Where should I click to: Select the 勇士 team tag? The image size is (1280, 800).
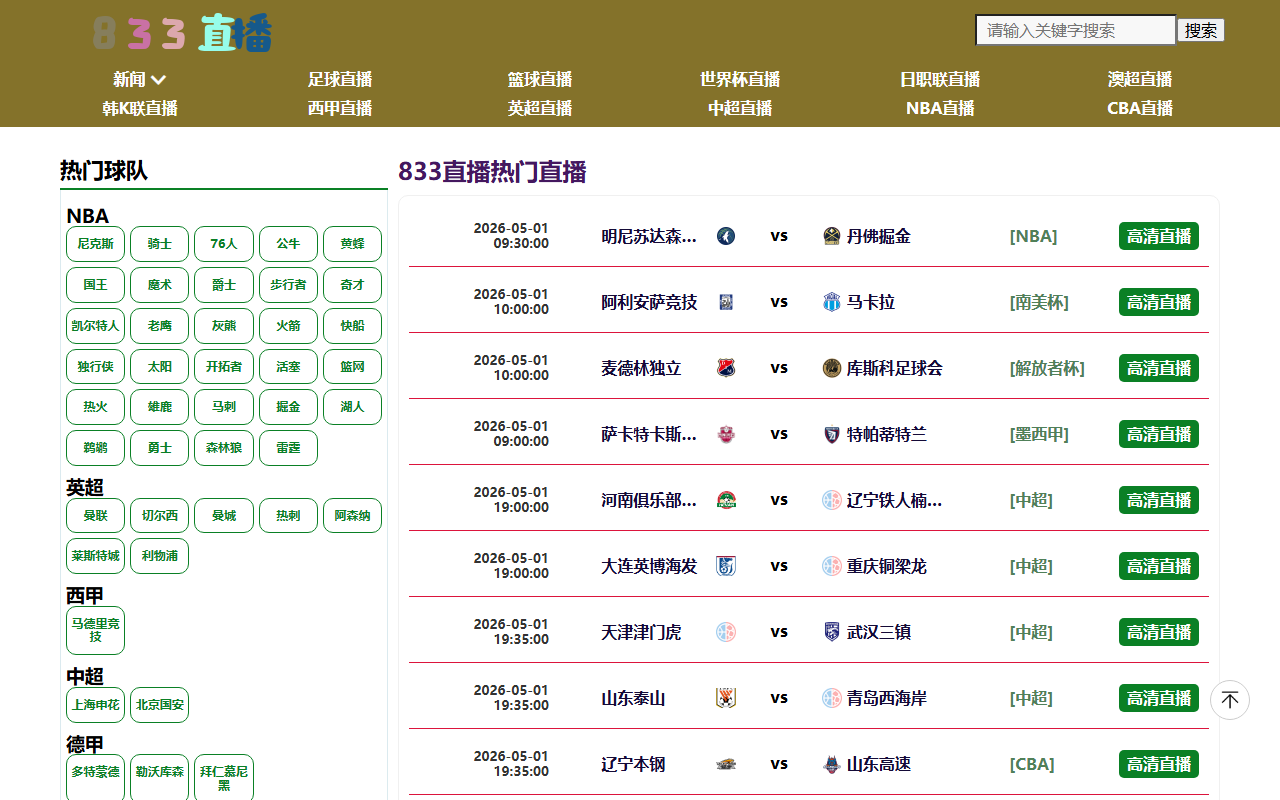coord(159,448)
